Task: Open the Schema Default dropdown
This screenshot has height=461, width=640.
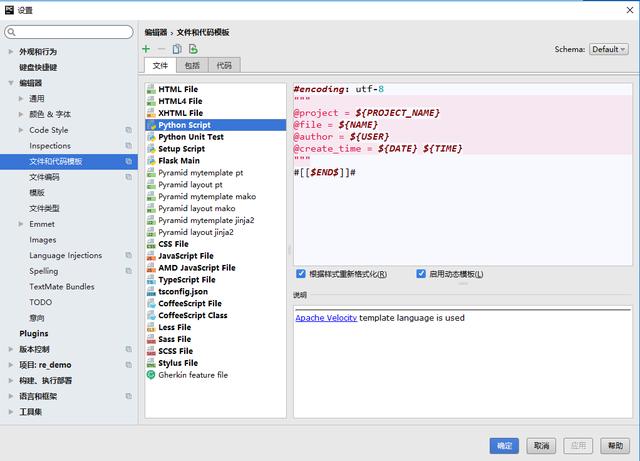Action: tap(607, 48)
